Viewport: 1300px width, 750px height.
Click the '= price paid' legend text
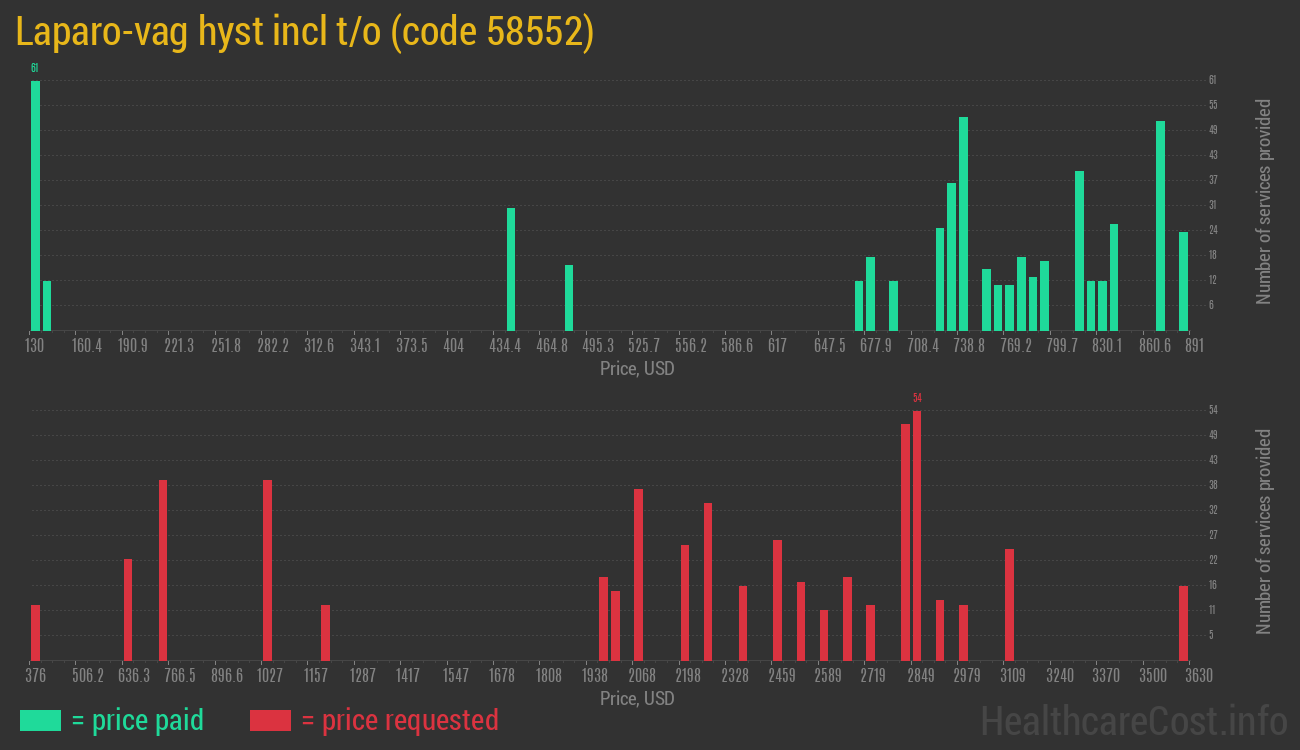(138, 720)
